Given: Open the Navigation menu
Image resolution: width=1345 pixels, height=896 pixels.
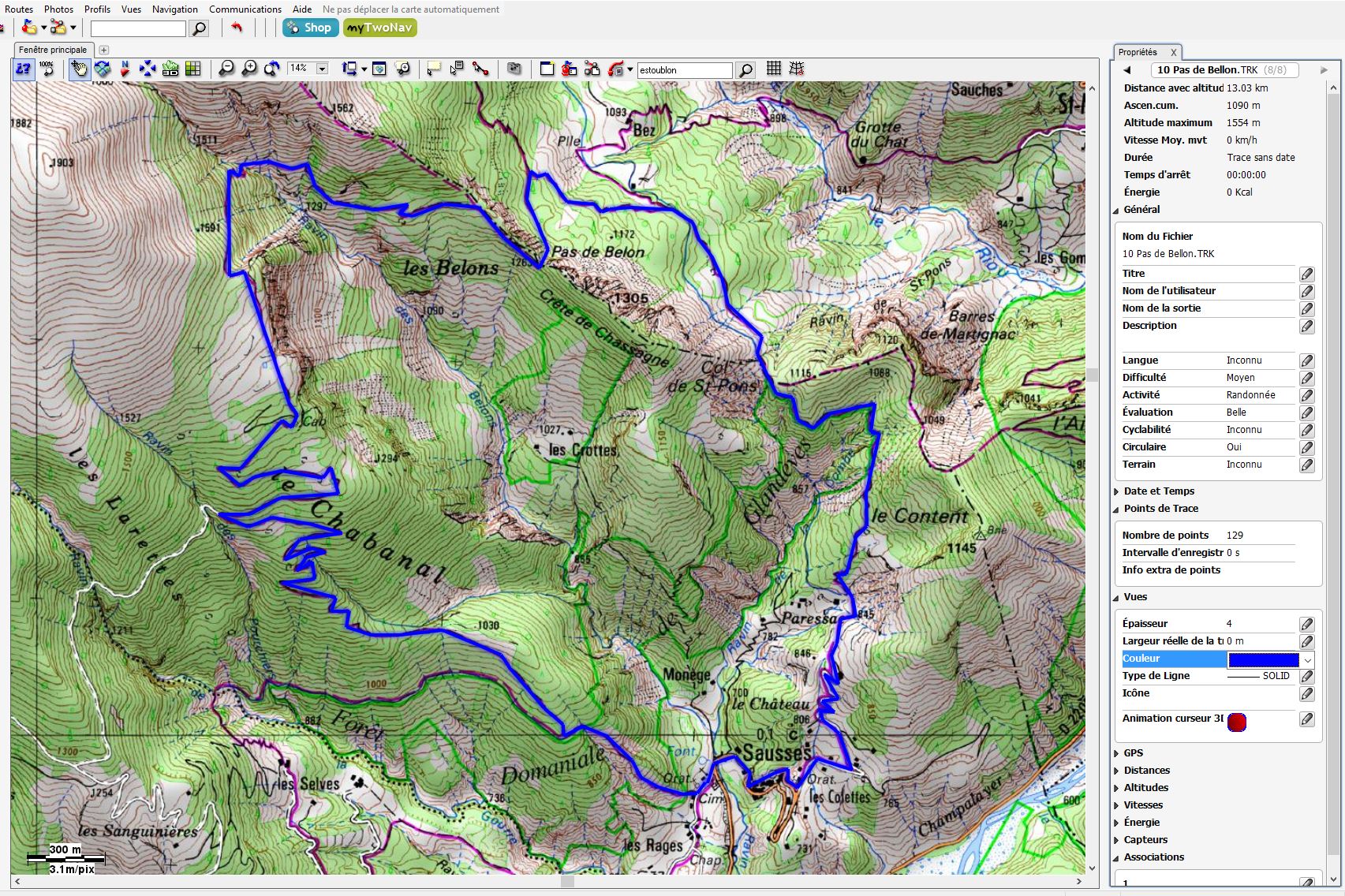Looking at the screenshot, I should pyautogui.click(x=174, y=9).
